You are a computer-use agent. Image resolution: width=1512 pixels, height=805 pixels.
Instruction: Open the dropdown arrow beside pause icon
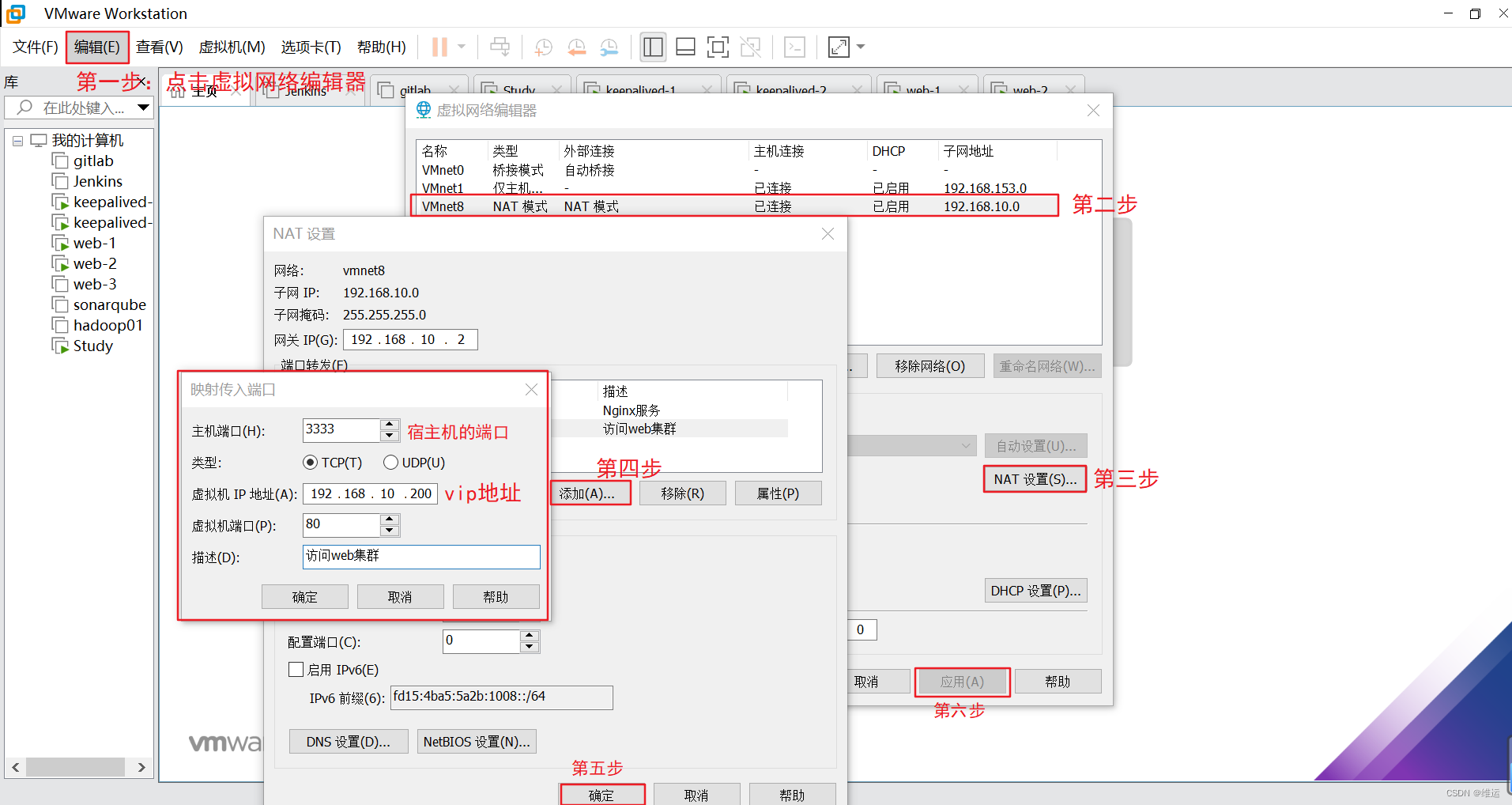[462, 47]
